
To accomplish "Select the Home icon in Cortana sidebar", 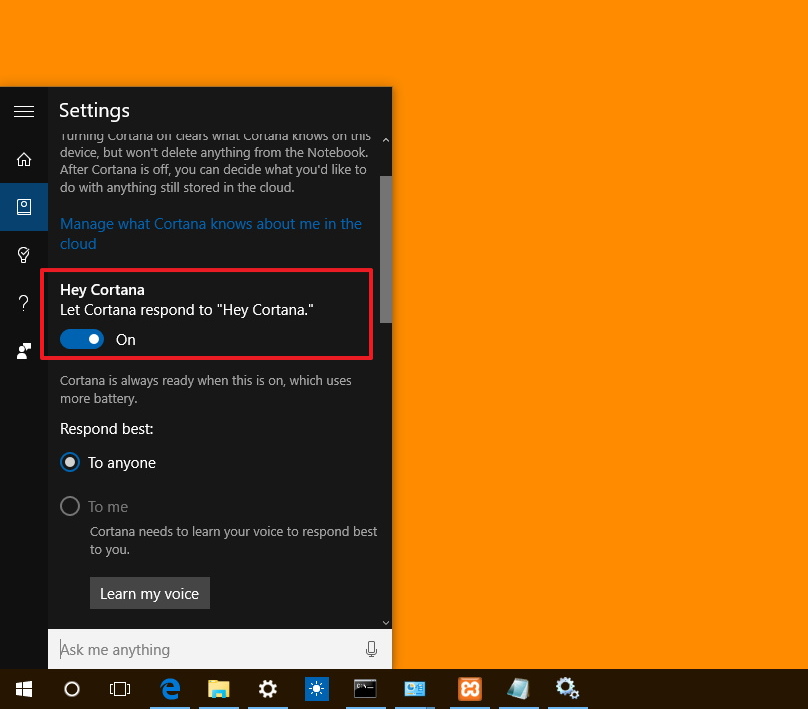I will [24, 159].
